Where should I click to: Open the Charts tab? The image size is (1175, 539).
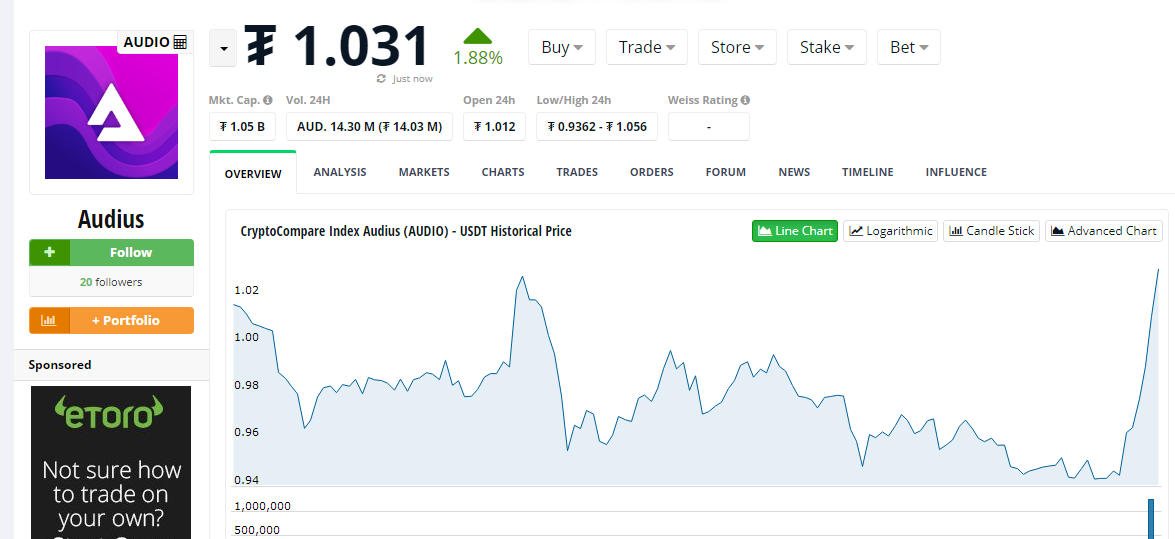[503, 172]
